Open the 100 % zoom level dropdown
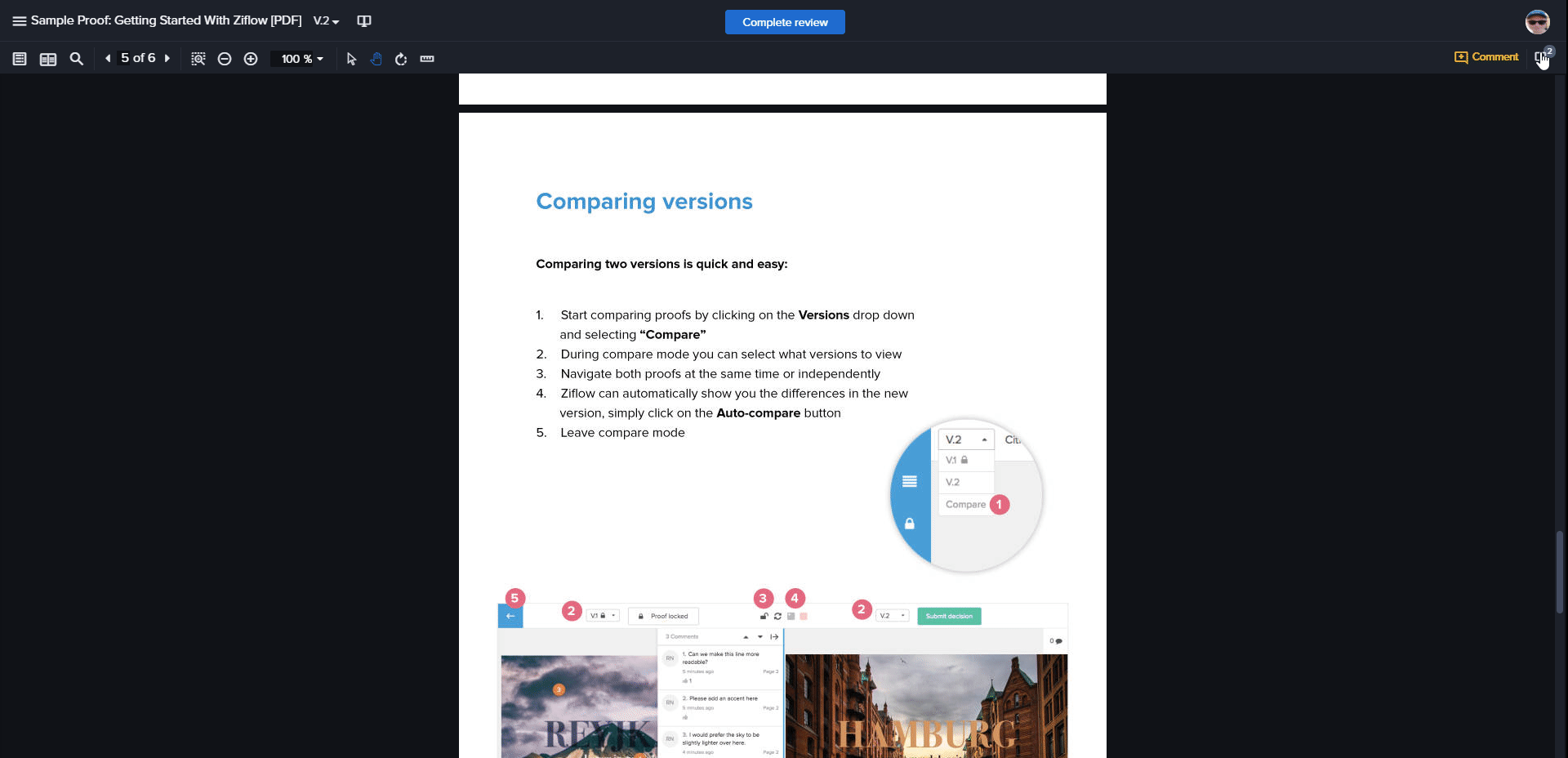The width and height of the screenshot is (1568, 758). click(302, 59)
